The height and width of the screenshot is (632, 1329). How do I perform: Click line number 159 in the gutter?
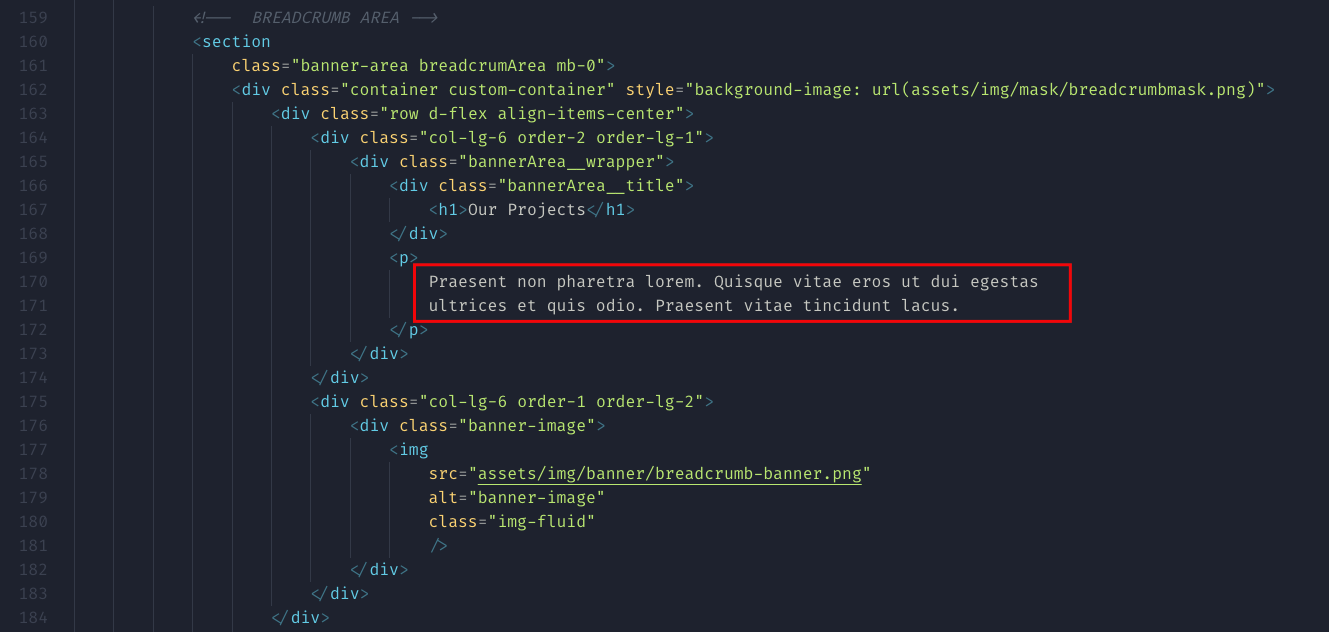pos(33,18)
